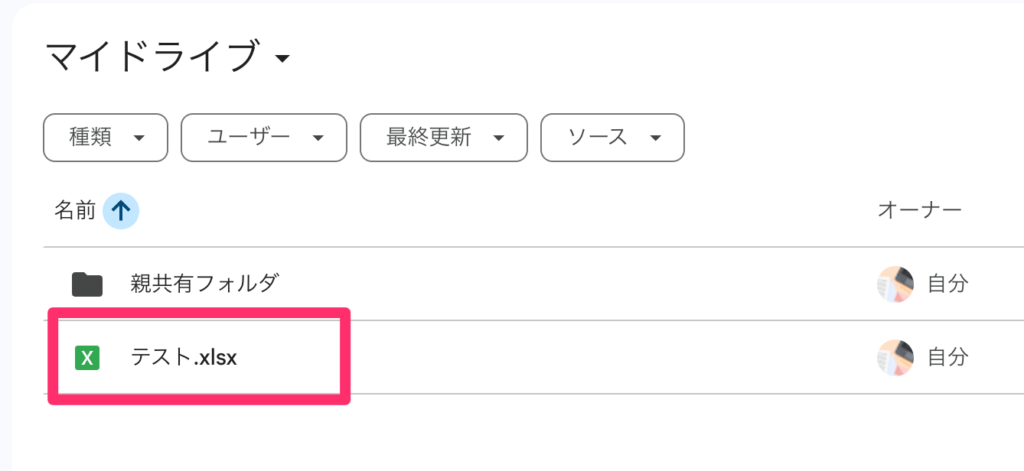Open the ソース filter by its label
The width and height of the screenshot is (1024, 471).
pyautogui.click(x=597, y=138)
